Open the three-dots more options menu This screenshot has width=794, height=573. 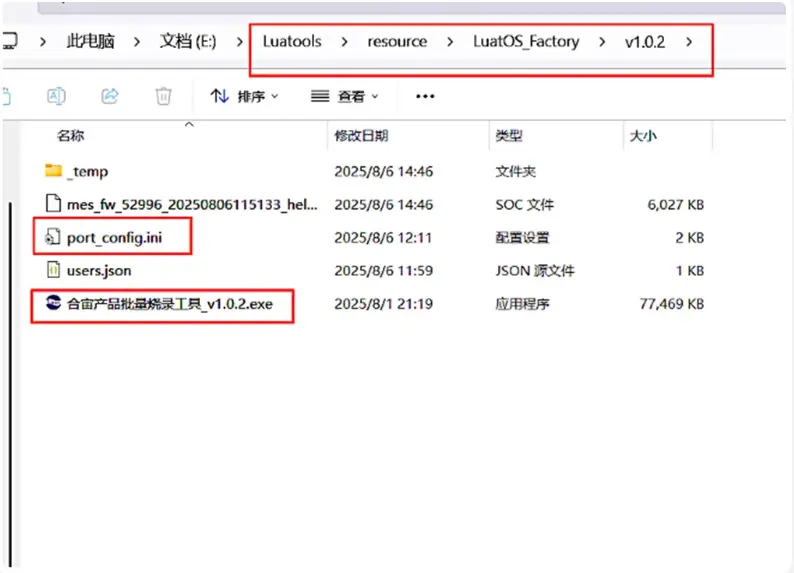[x=425, y=96]
